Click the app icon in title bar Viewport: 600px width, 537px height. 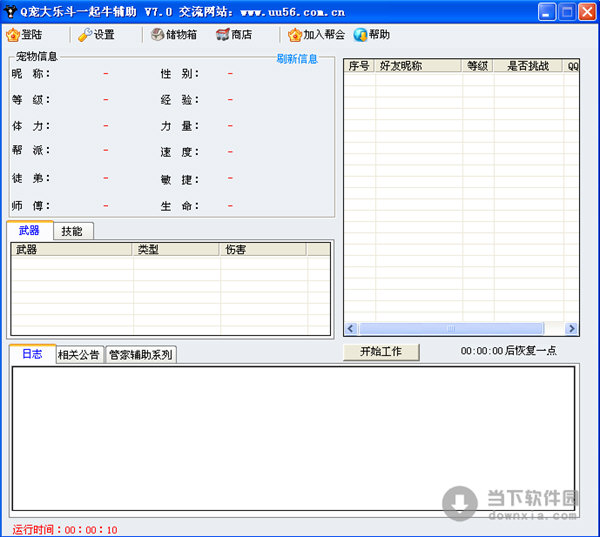10,12
